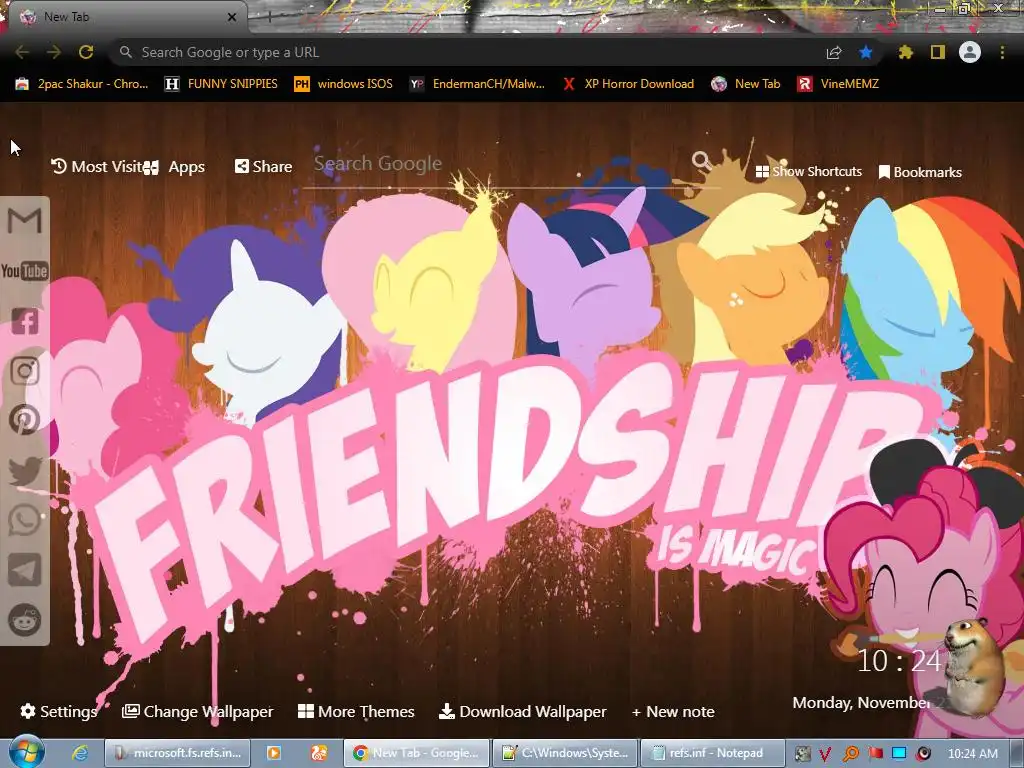
Task: Open Pinterest from the left sidebar
Action: pos(25,420)
